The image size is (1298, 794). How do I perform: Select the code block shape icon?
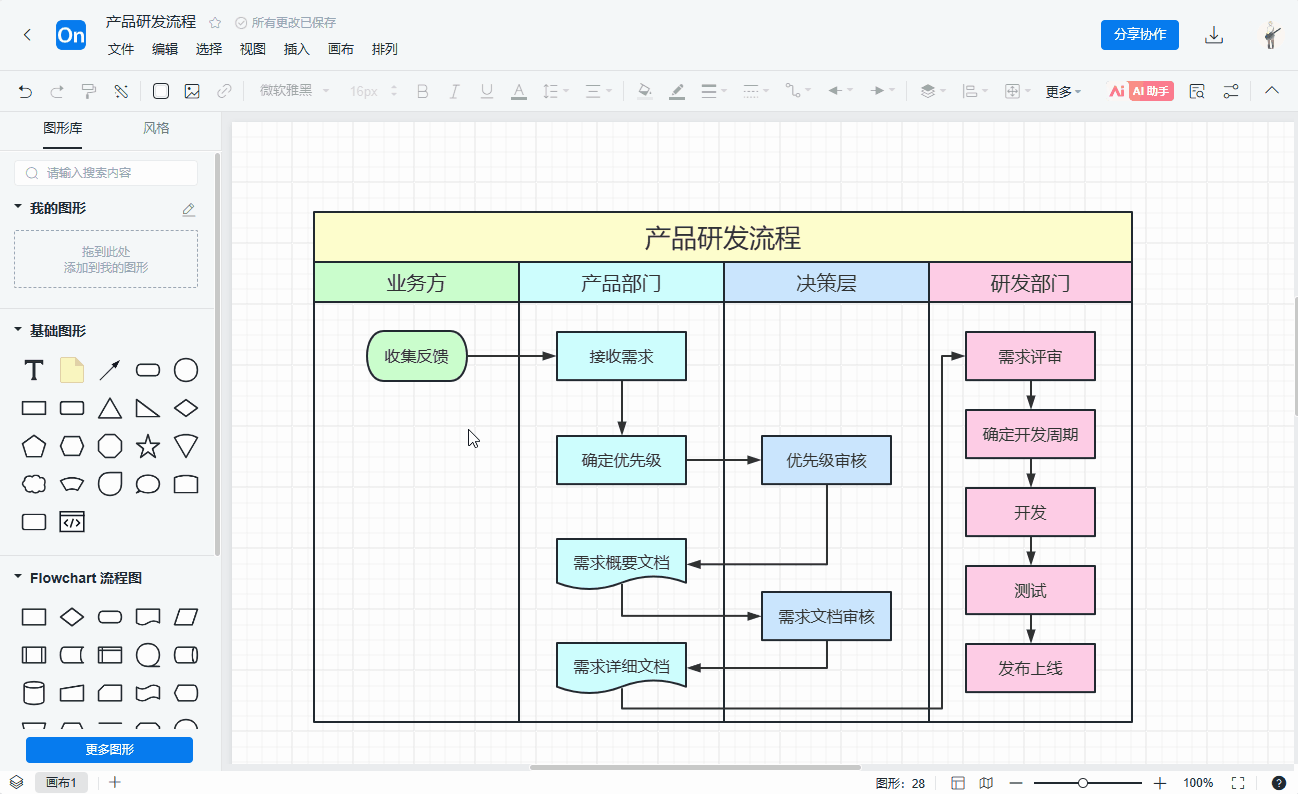click(x=72, y=522)
